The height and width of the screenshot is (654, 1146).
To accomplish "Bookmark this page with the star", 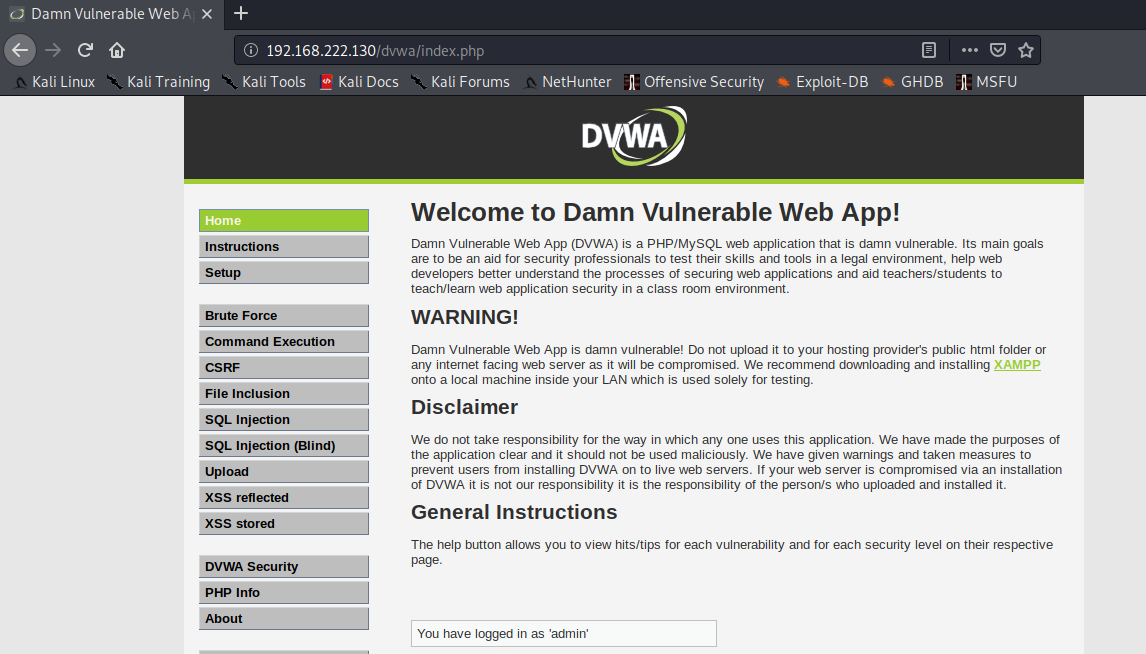I will 1026,50.
